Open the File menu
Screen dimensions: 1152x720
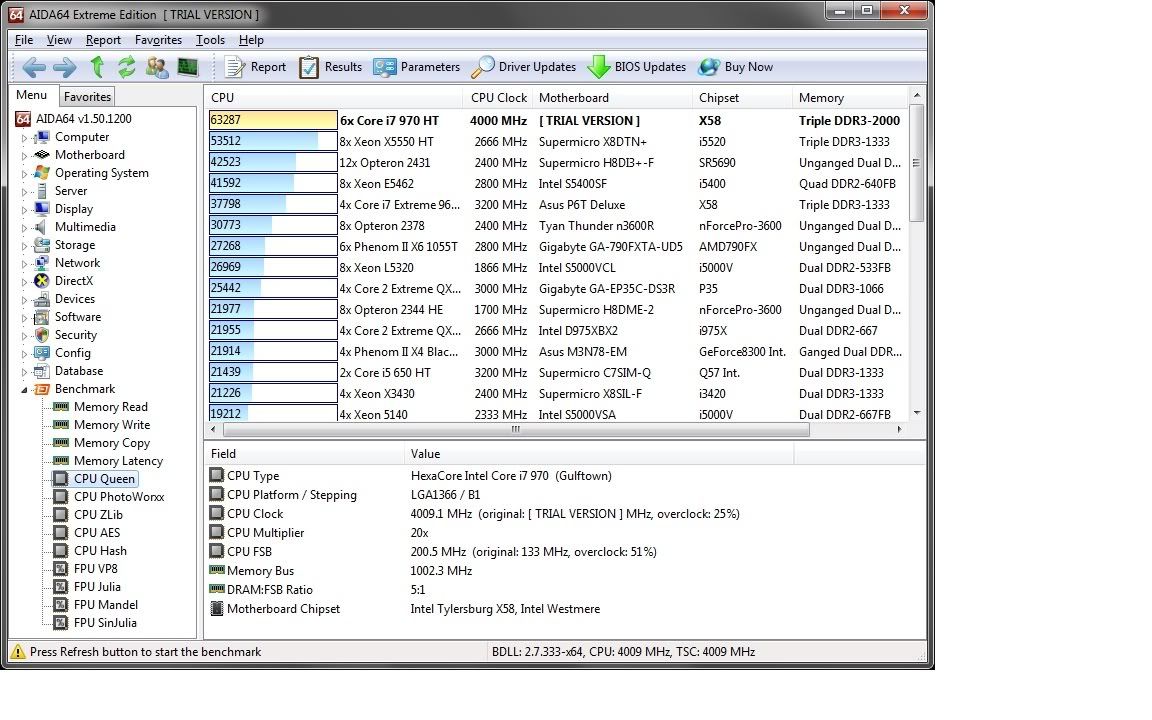pyautogui.click(x=24, y=40)
